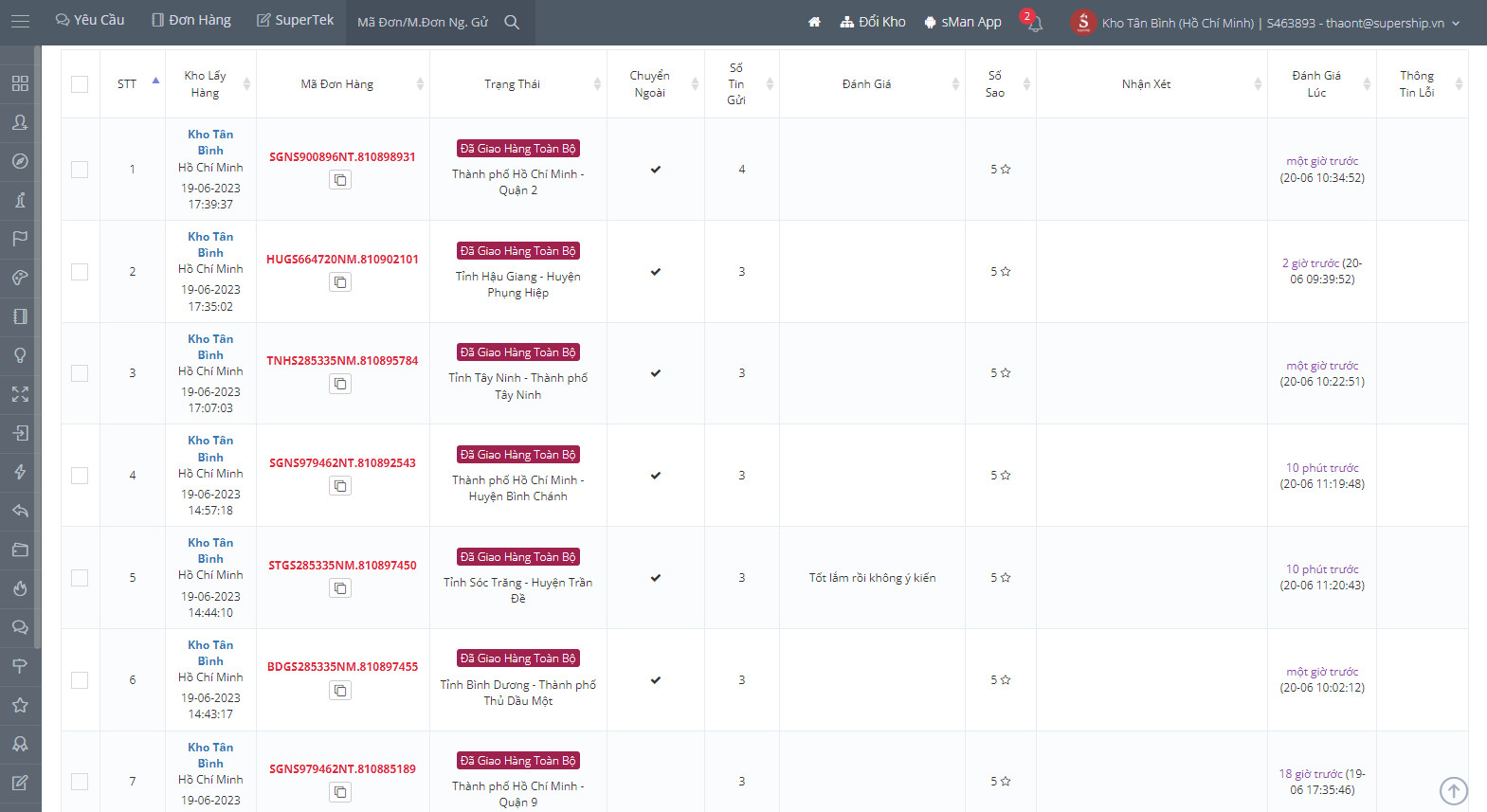The image size is (1487, 812).
Task: Open order link SGNS979462NT.810885189
Action: pyautogui.click(x=342, y=769)
